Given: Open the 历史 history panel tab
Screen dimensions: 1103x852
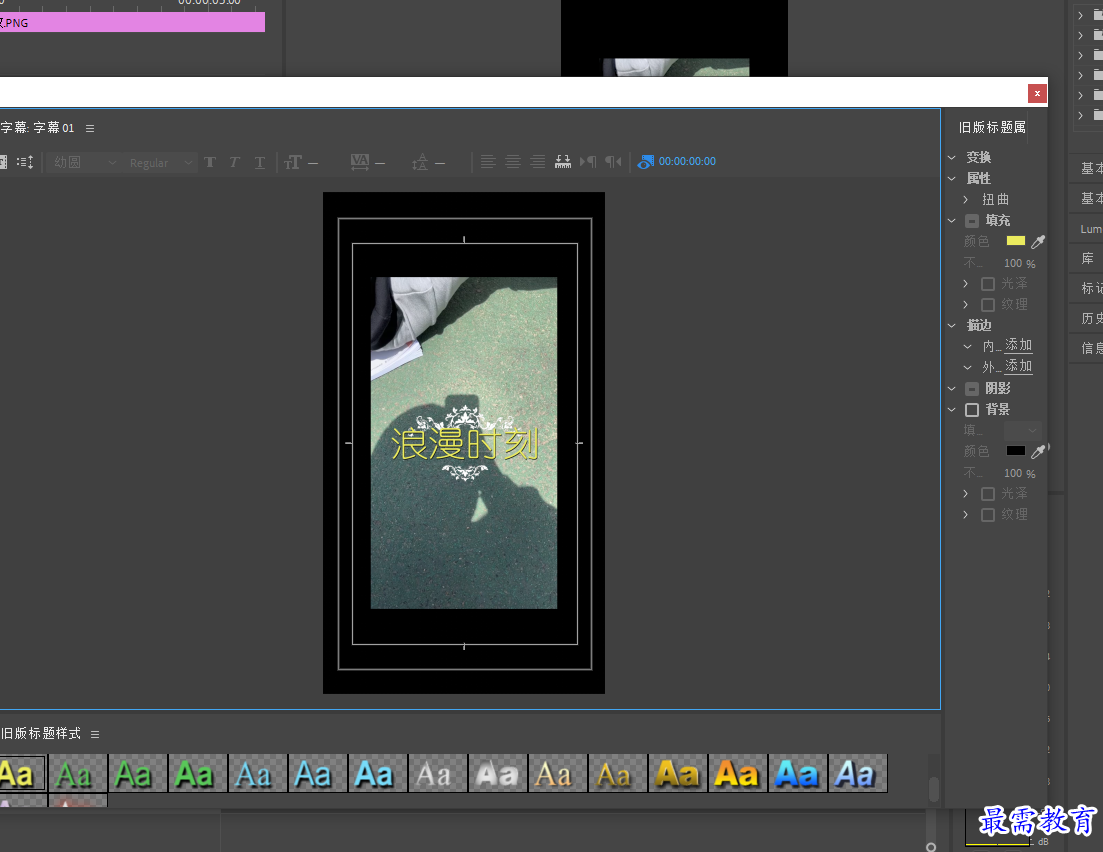Looking at the screenshot, I should [x=1090, y=319].
